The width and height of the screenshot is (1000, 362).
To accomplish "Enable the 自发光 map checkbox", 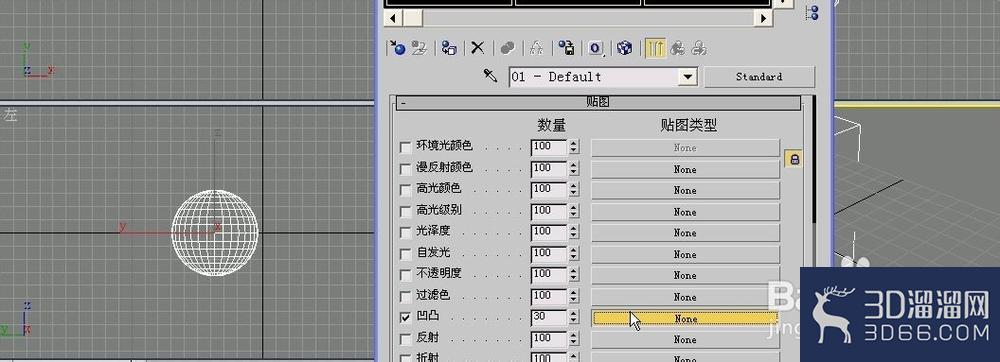I will click(405, 254).
